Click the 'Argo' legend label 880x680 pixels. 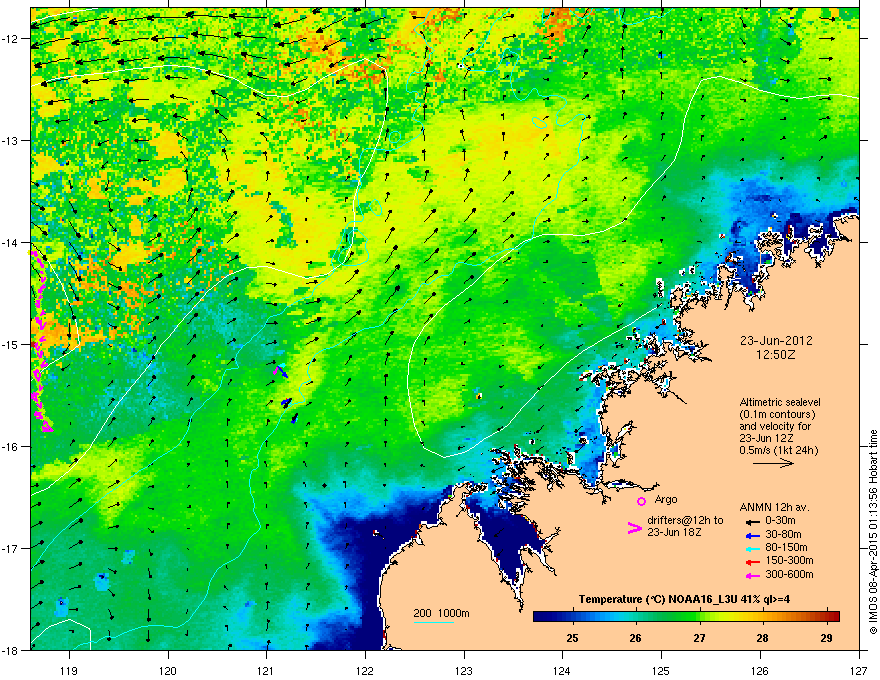pyautogui.click(x=666, y=499)
